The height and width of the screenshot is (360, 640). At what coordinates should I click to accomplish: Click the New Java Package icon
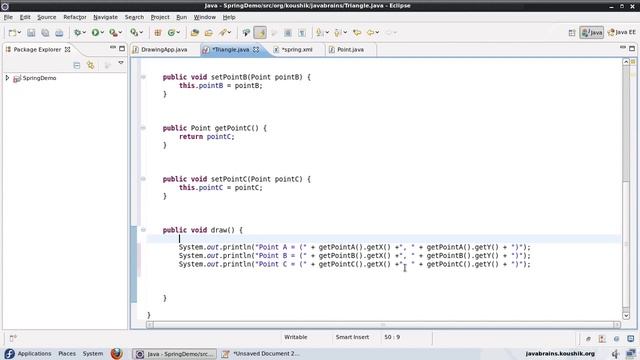point(158,33)
